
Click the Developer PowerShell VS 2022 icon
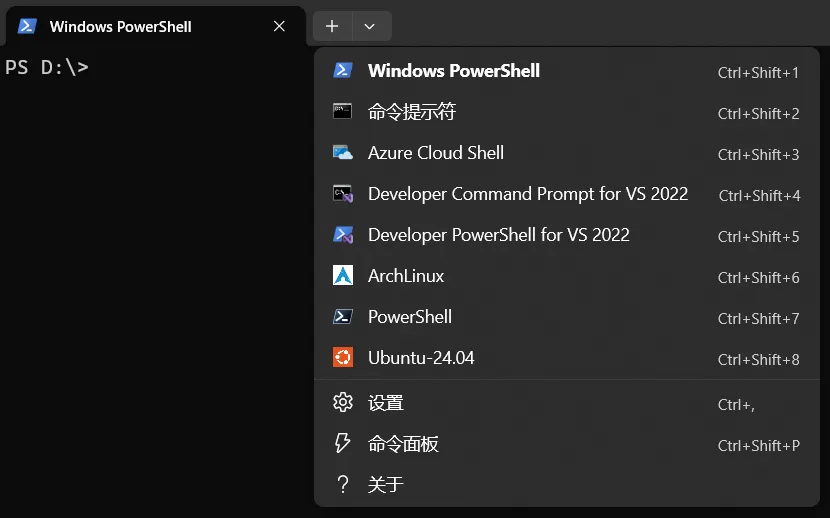click(x=343, y=235)
